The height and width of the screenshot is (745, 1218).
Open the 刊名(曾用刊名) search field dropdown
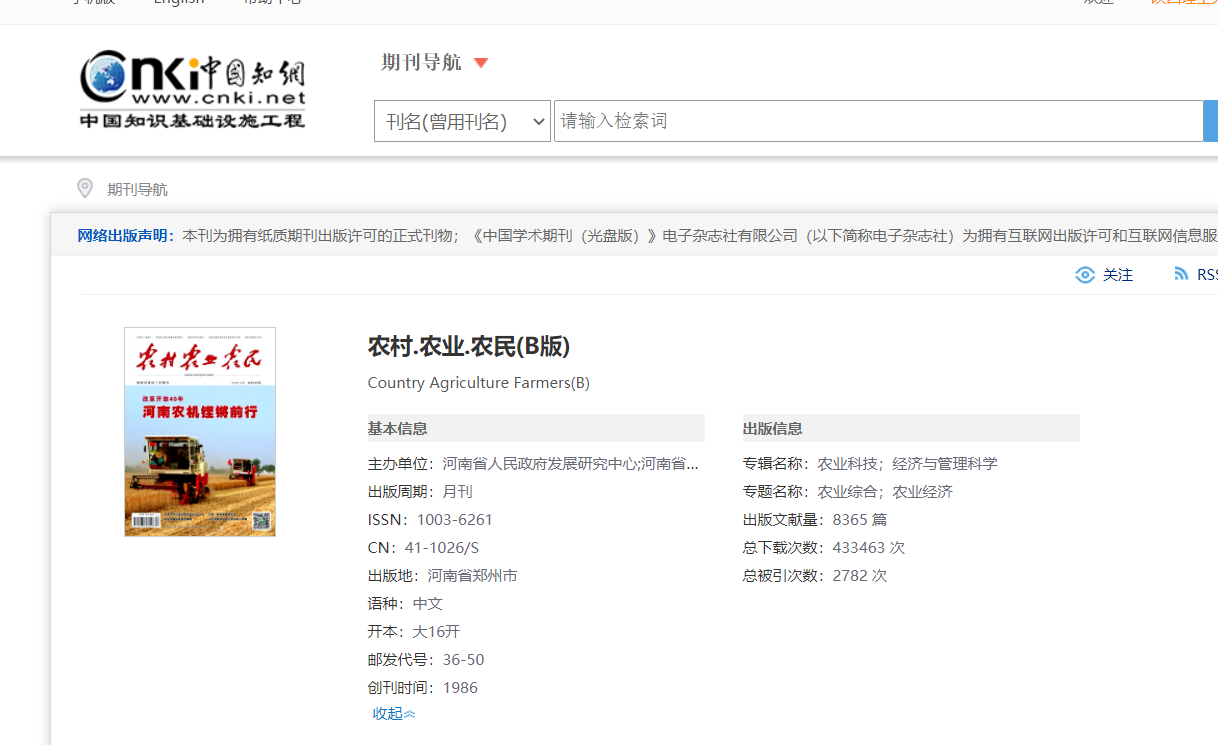click(x=462, y=121)
